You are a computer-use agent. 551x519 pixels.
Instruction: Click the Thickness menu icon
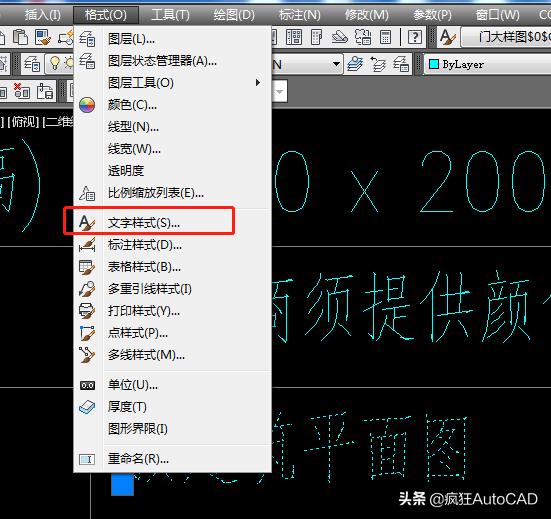[x=87, y=407]
